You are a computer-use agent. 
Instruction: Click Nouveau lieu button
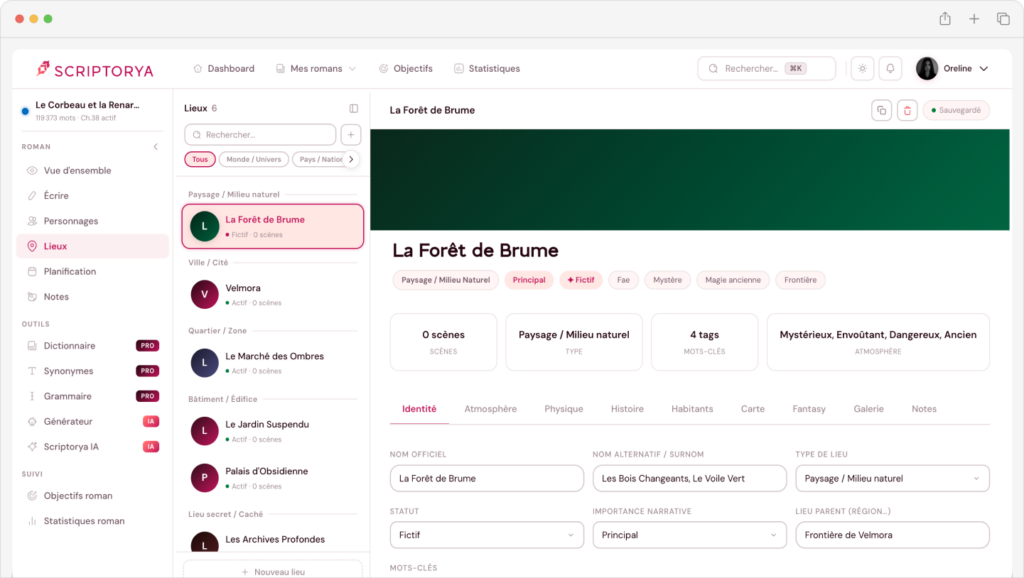point(273,571)
